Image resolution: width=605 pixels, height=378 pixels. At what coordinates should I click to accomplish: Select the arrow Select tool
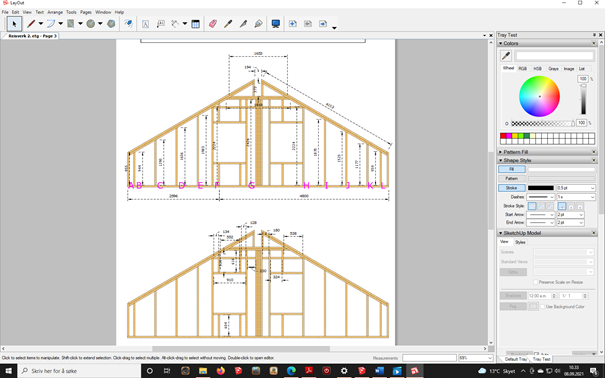14,24
